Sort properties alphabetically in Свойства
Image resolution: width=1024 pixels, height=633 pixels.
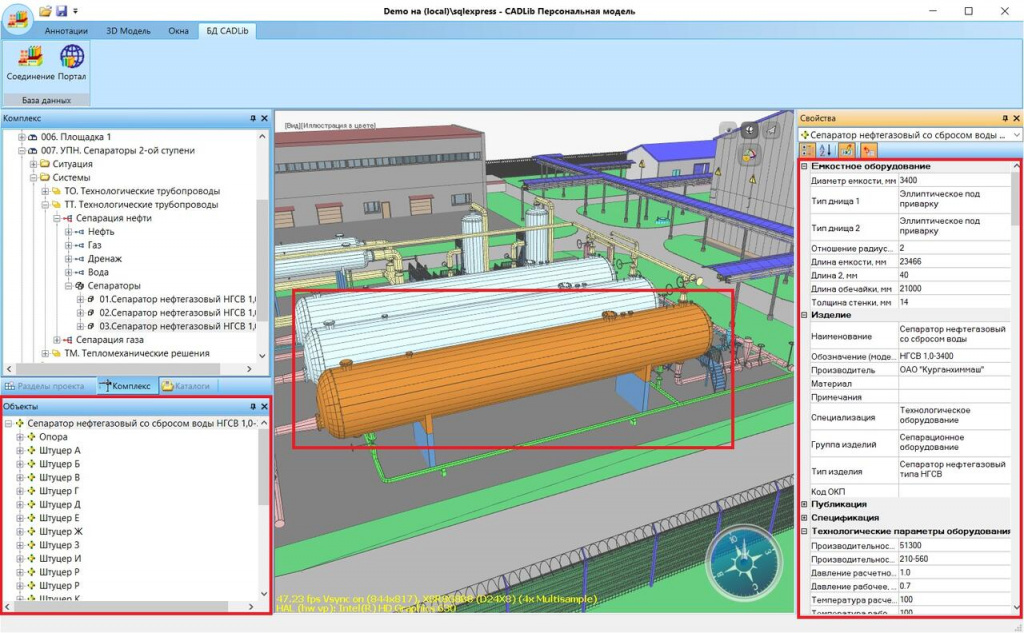tap(825, 150)
